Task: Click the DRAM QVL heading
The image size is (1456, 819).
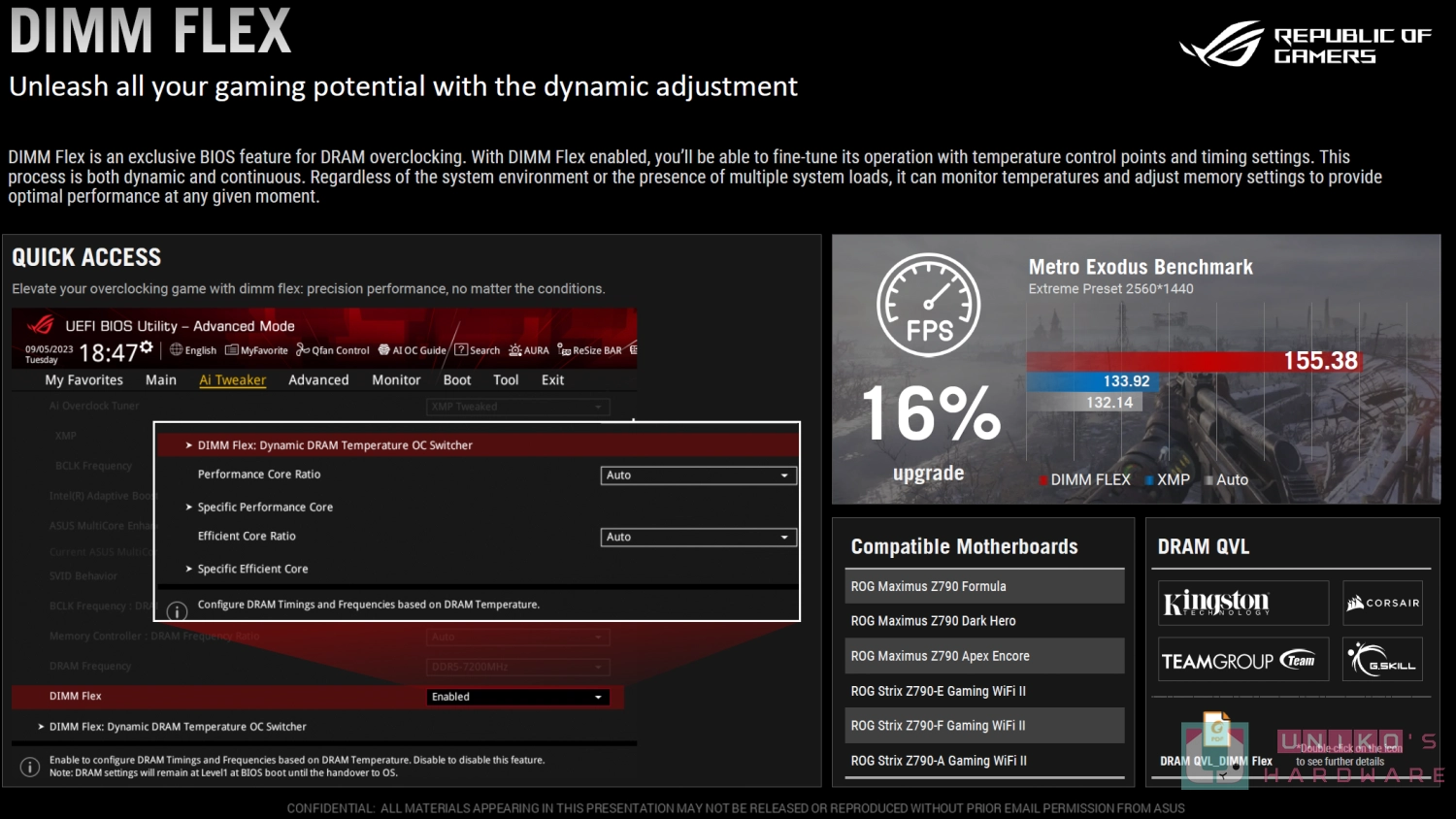Action: [x=1204, y=546]
